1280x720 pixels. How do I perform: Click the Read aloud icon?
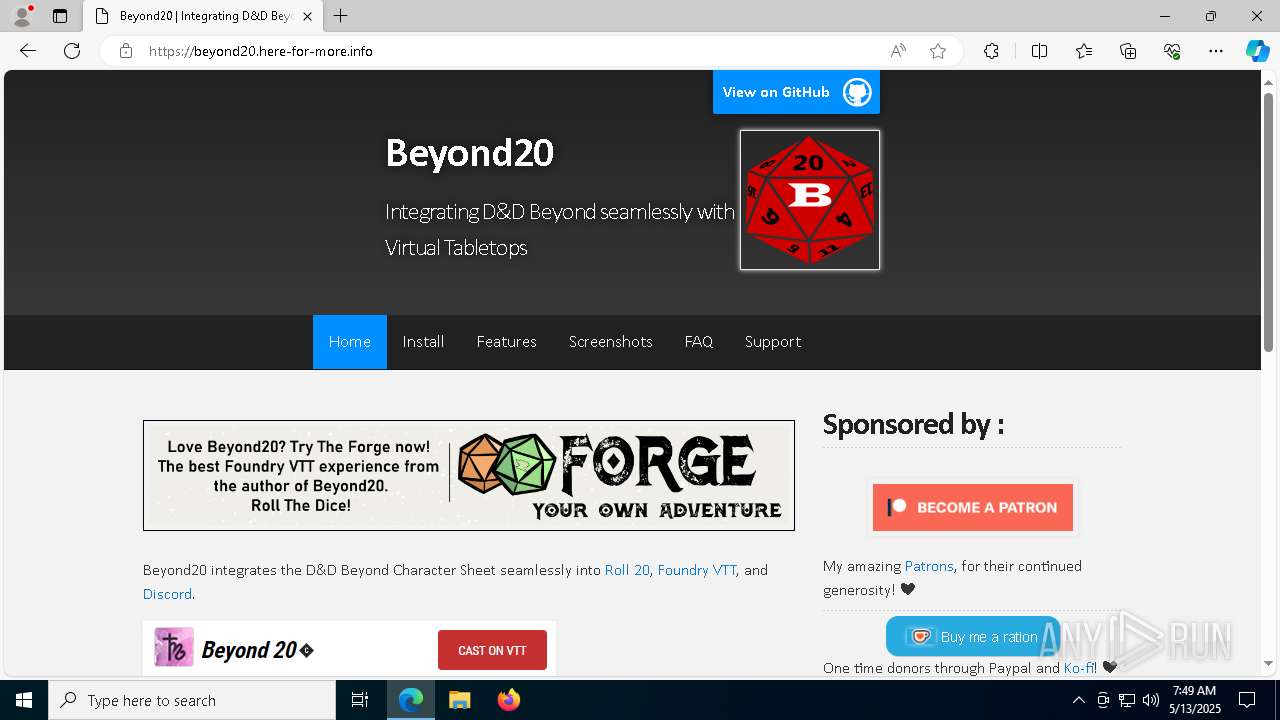click(898, 51)
